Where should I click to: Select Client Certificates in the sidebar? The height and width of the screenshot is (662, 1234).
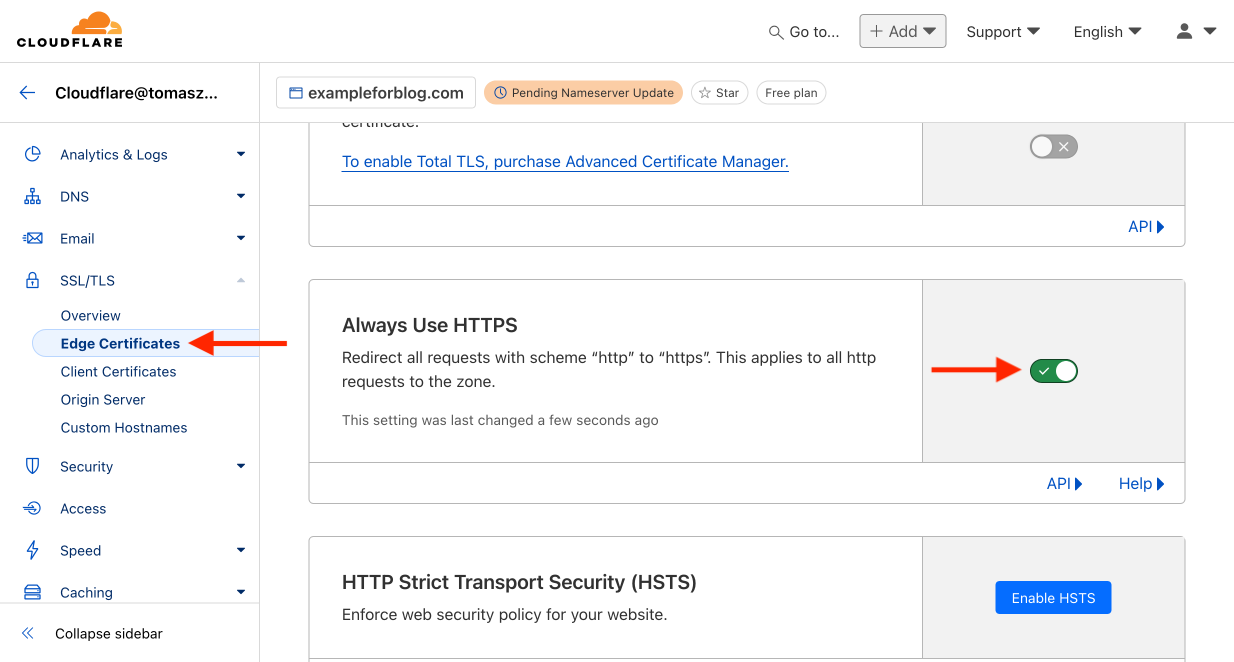click(118, 372)
